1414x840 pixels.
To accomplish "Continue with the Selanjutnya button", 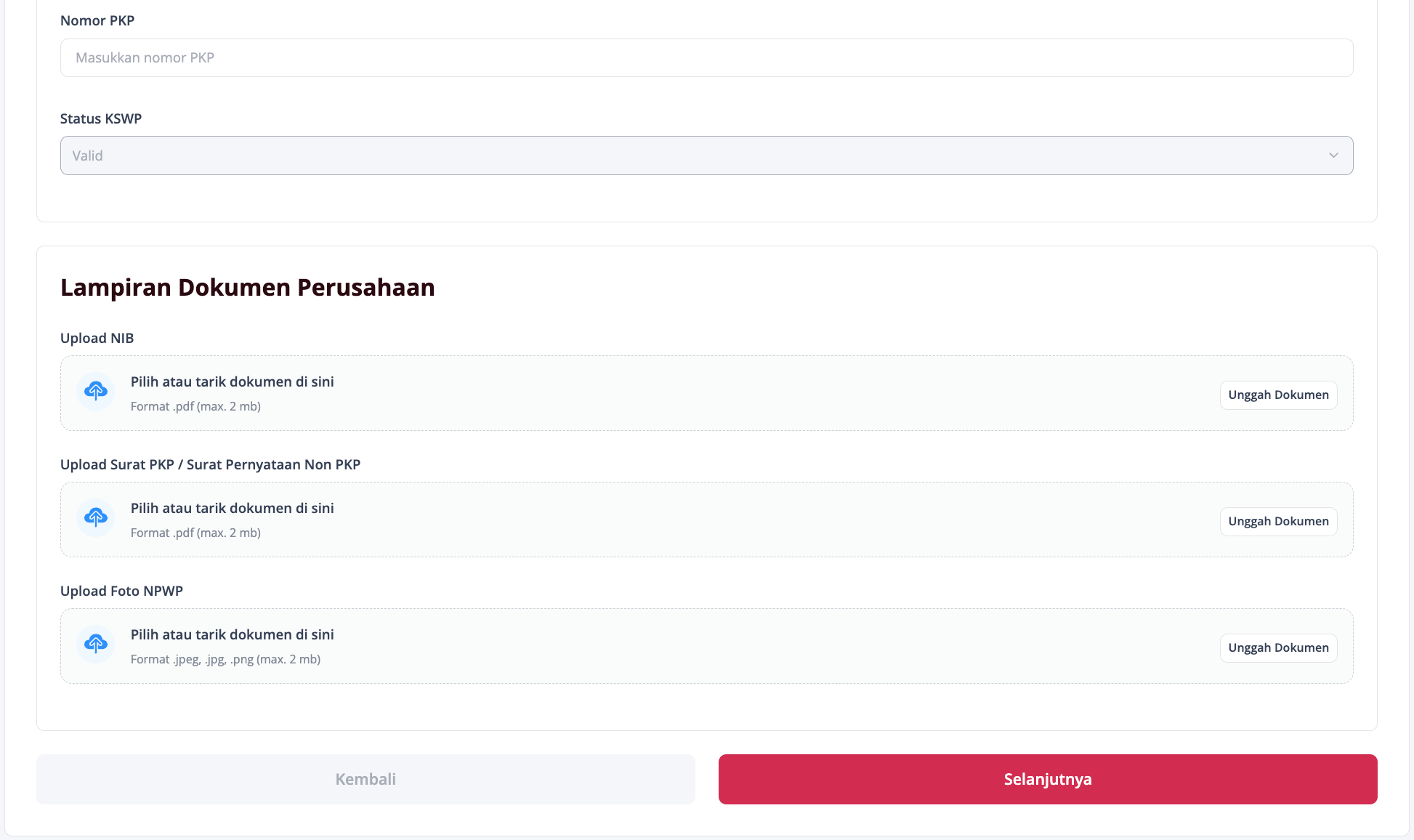I will (1048, 779).
